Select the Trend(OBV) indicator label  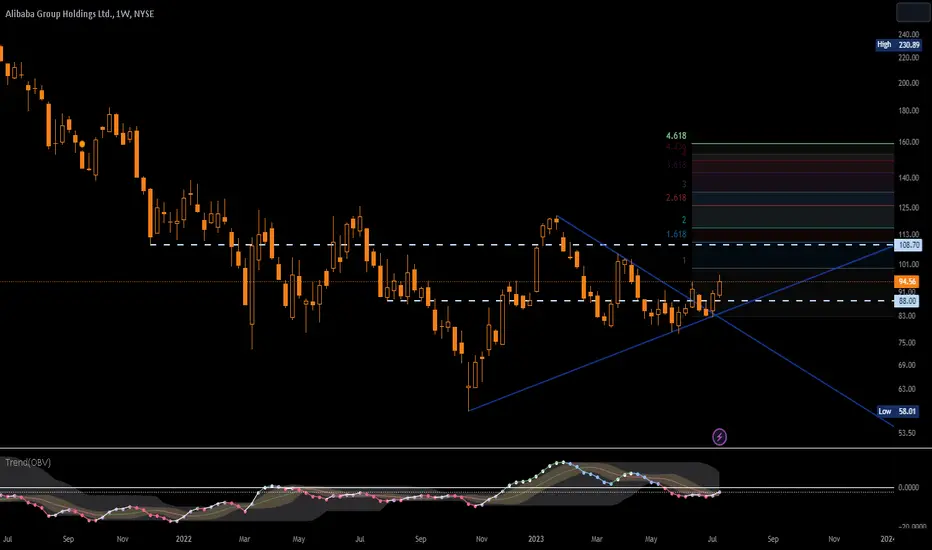coord(28,463)
